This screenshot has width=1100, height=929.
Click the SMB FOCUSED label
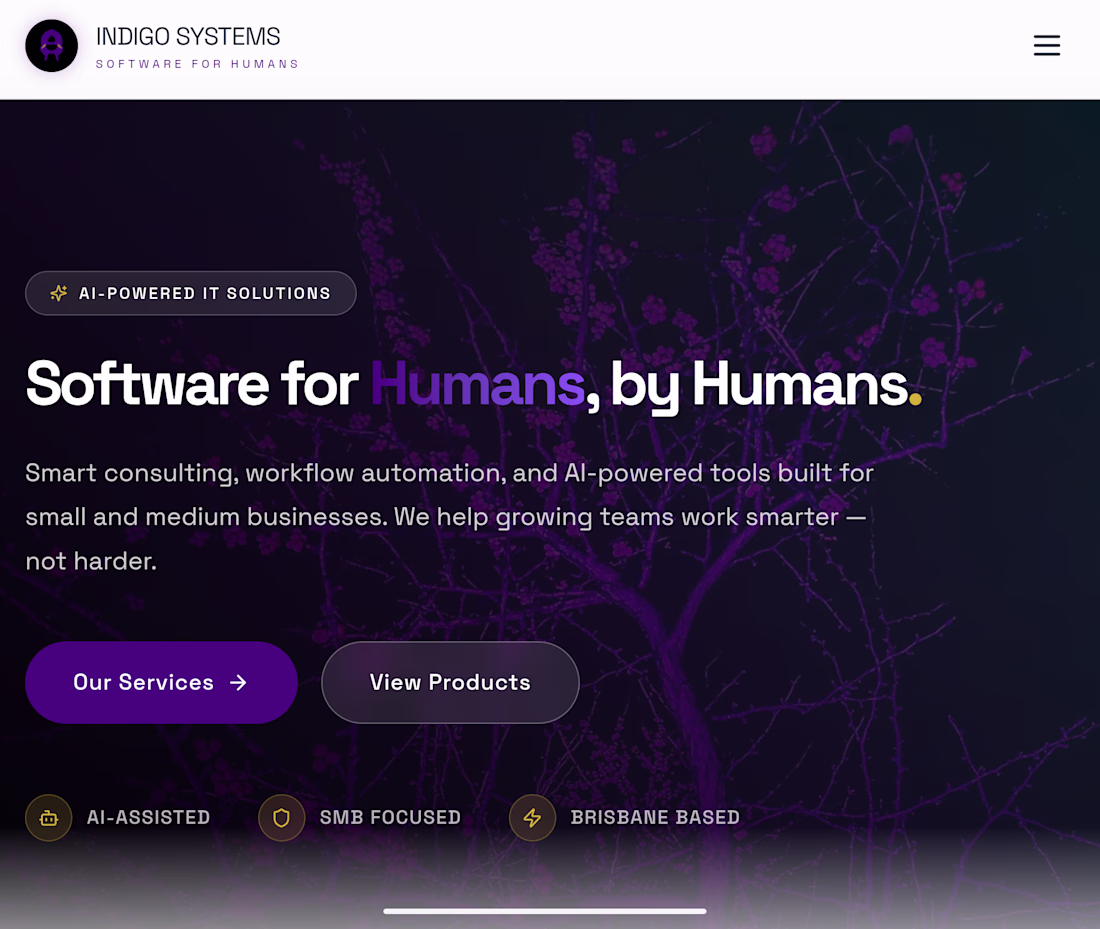tap(390, 817)
